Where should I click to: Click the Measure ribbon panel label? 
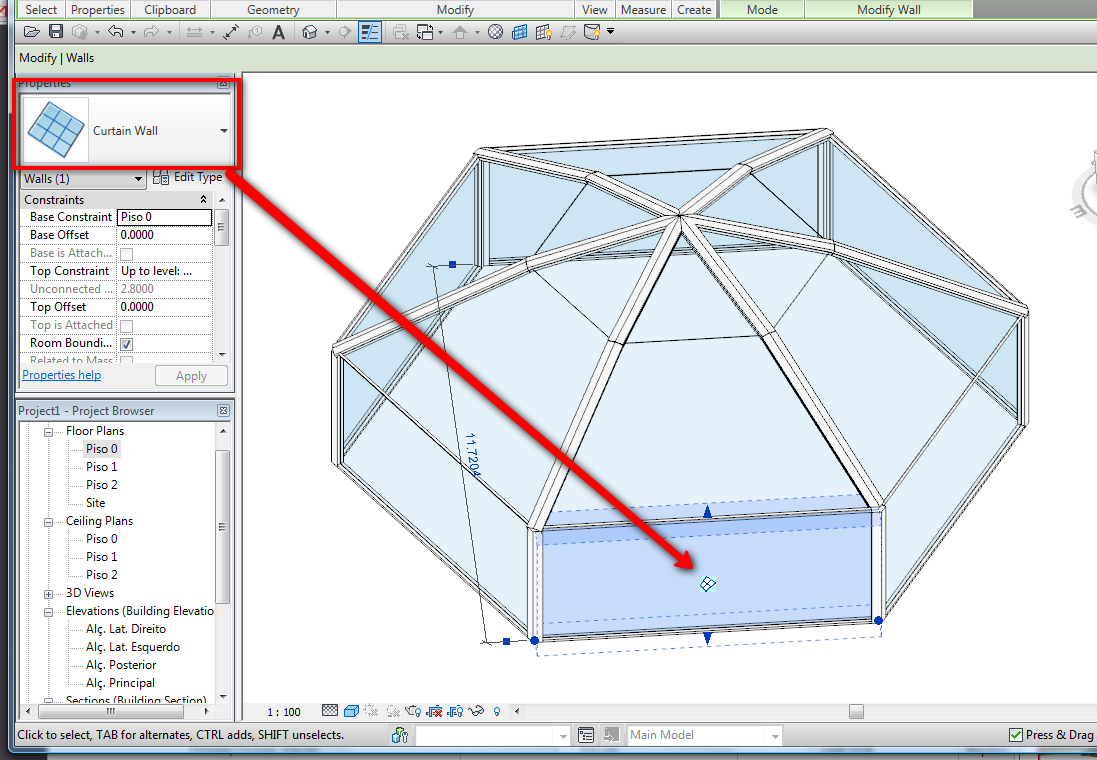pyautogui.click(x=643, y=10)
